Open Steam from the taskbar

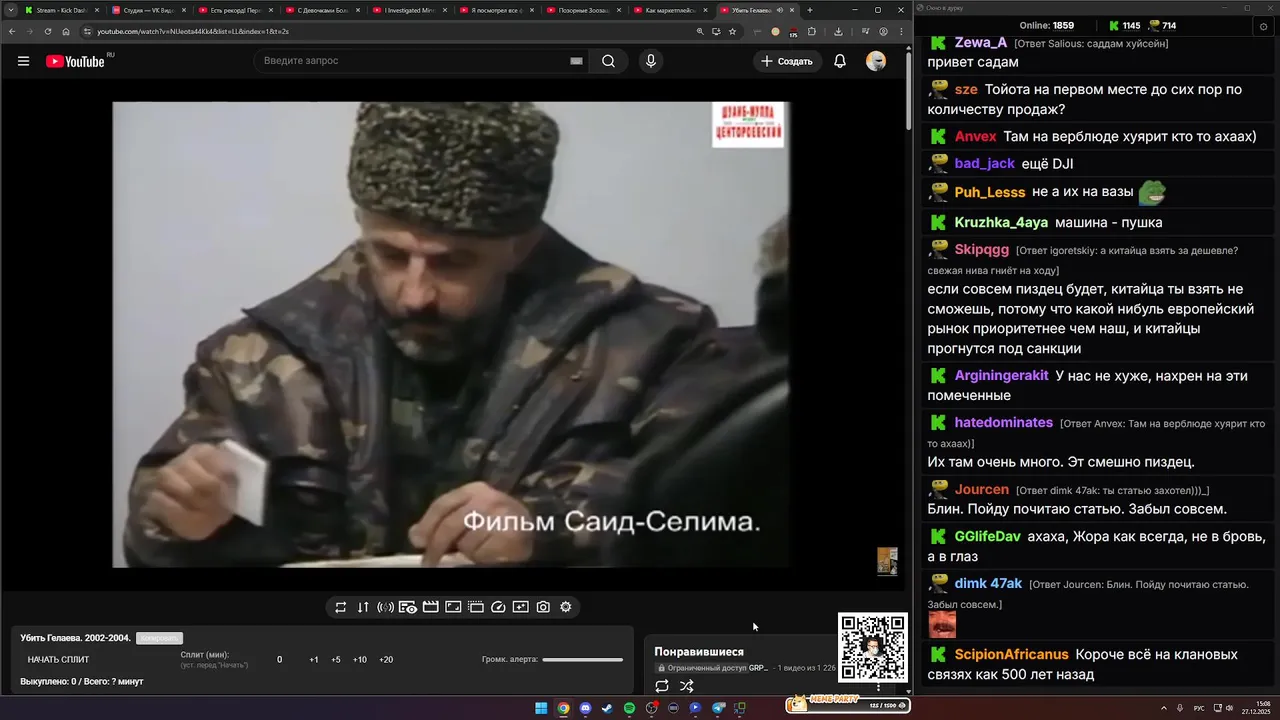tap(607, 708)
